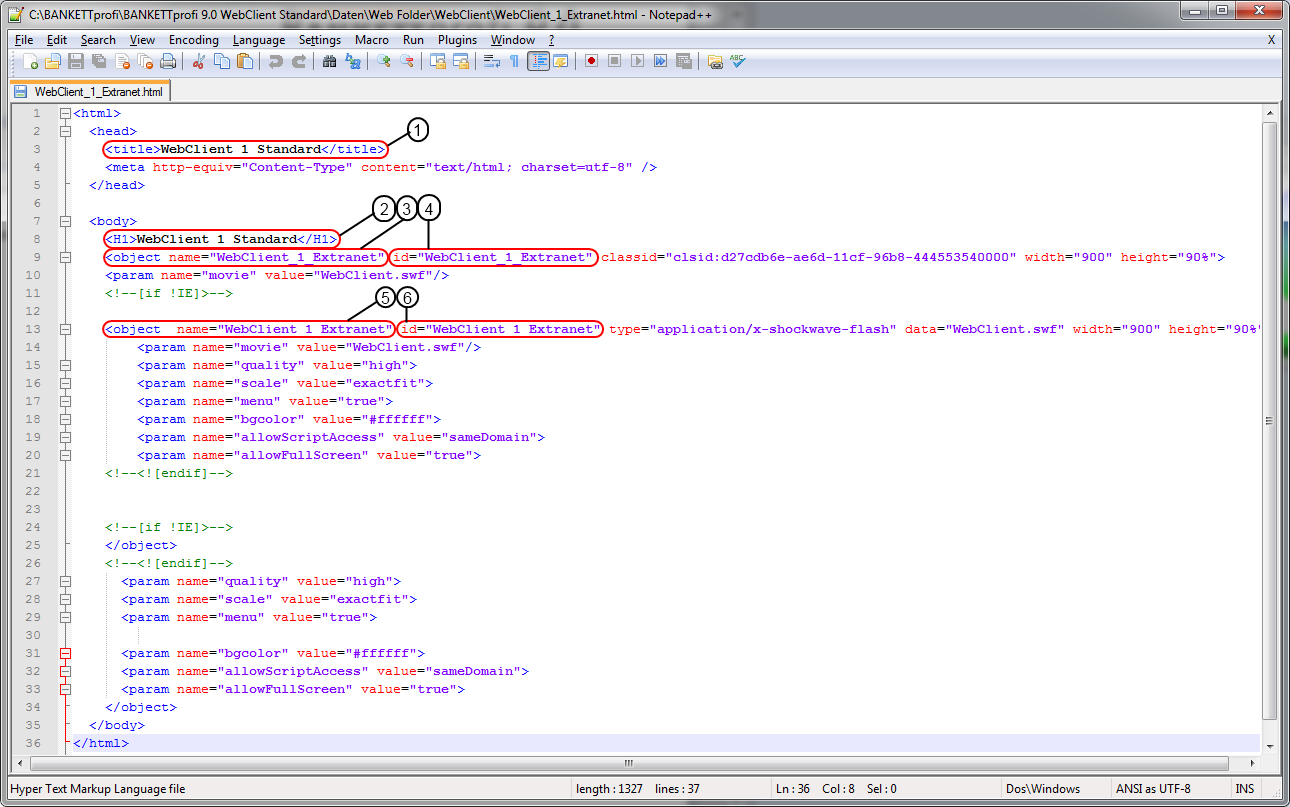
Task: Open the Encoding menu
Action: 193,40
